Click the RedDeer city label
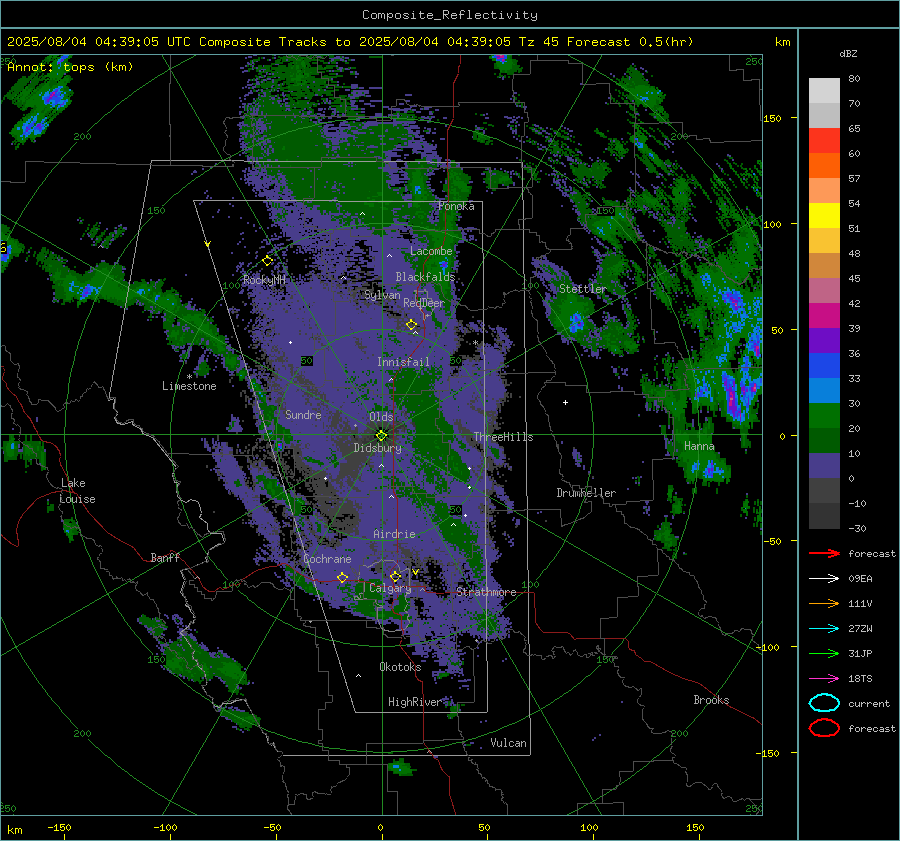 click(424, 303)
